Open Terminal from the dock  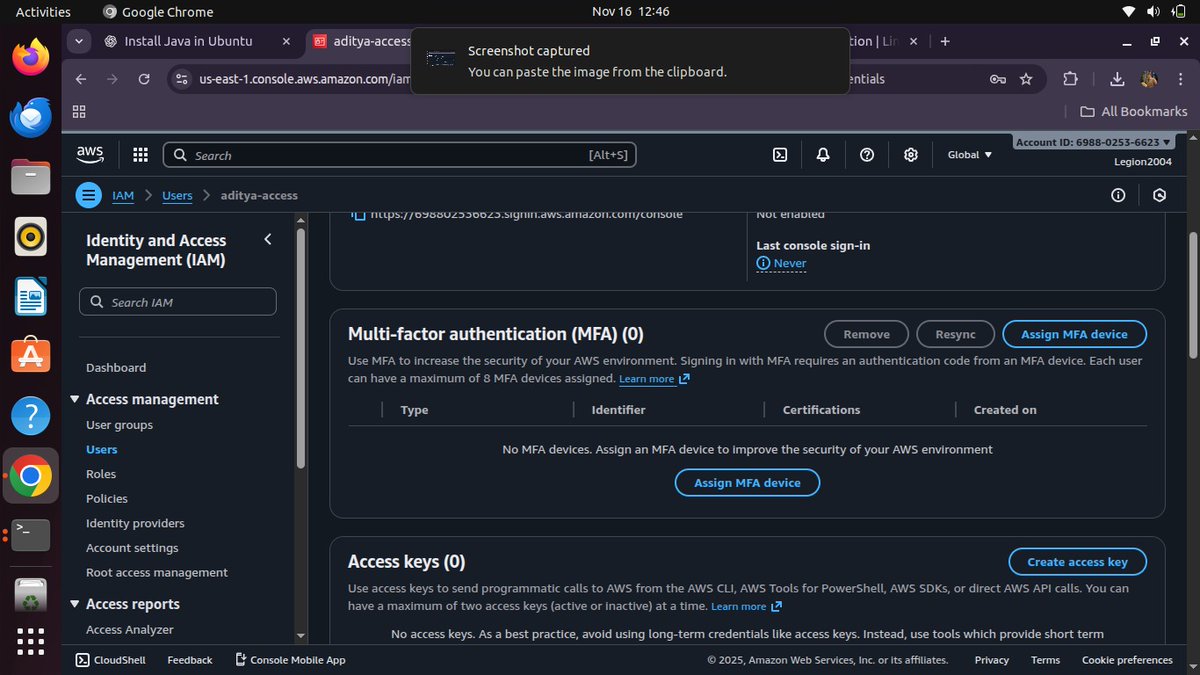coord(31,535)
